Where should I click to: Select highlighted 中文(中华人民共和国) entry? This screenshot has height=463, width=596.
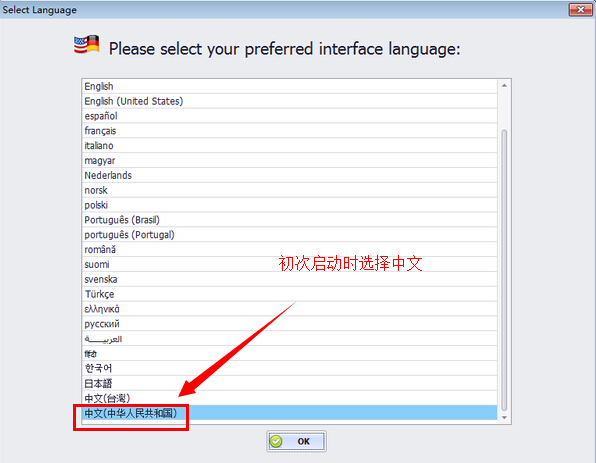coord(290,413)
